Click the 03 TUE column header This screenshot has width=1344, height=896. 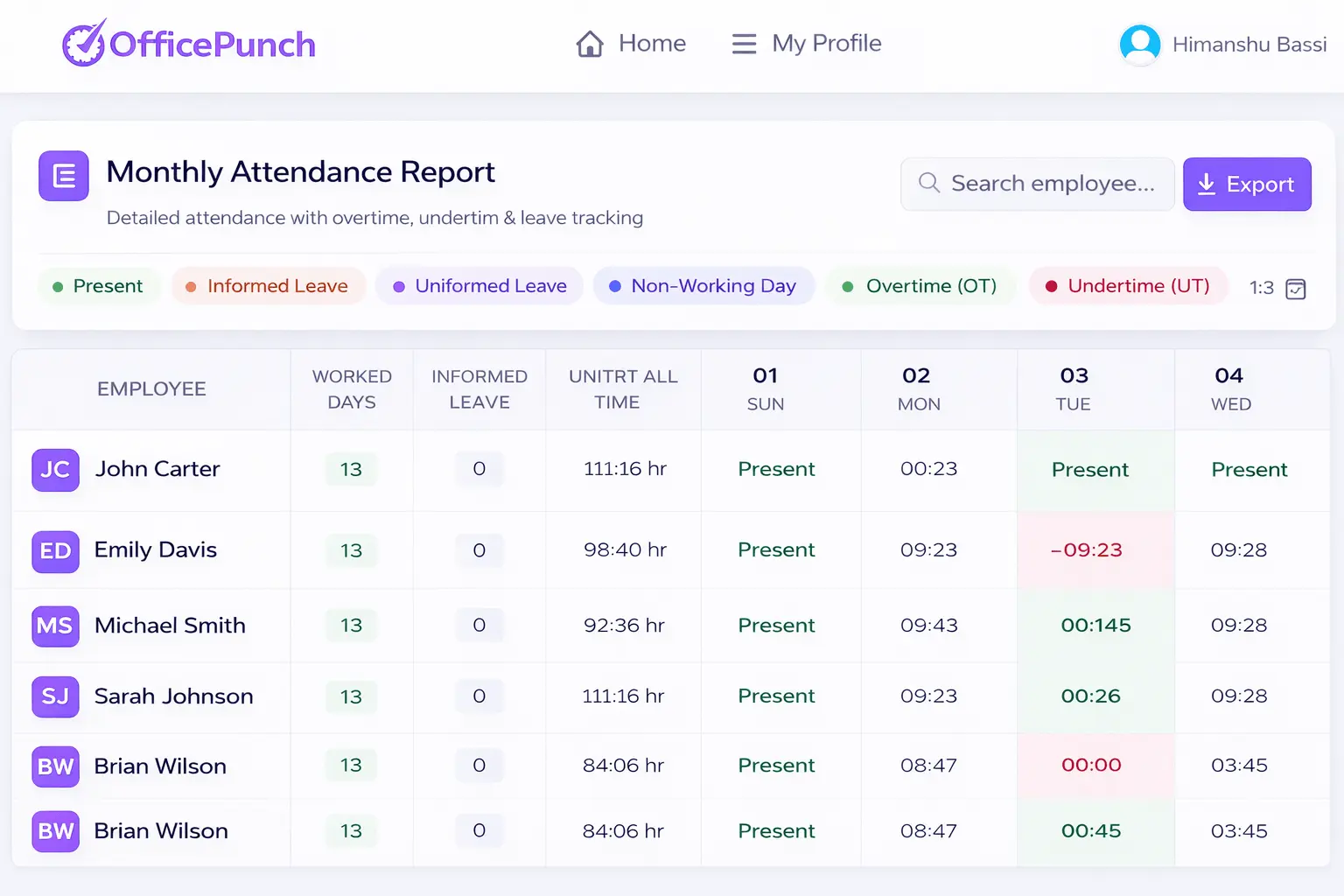(x=1074, y=388)
